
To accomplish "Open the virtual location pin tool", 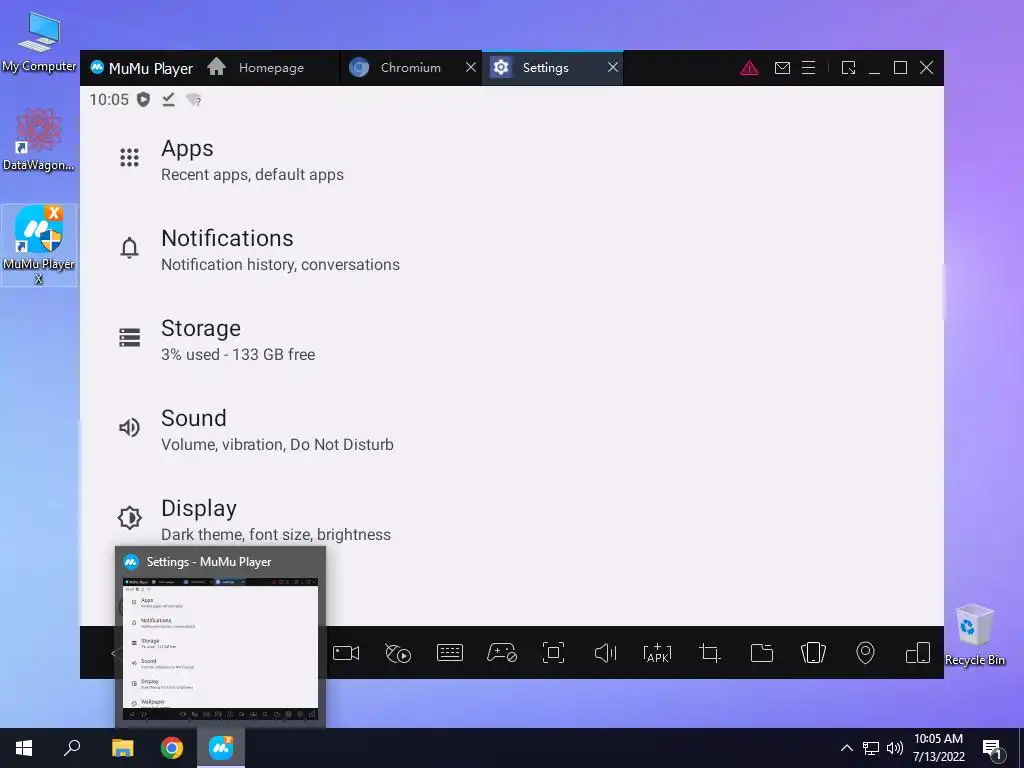I will (865, 652).
